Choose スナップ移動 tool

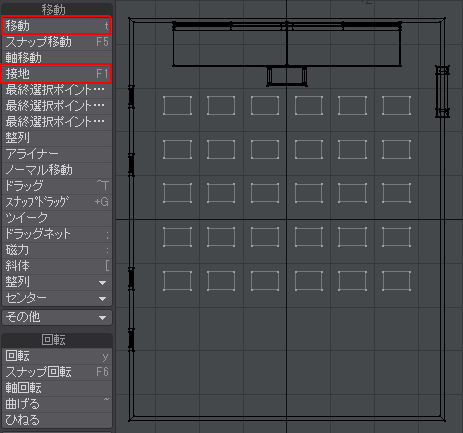point(57,42)
